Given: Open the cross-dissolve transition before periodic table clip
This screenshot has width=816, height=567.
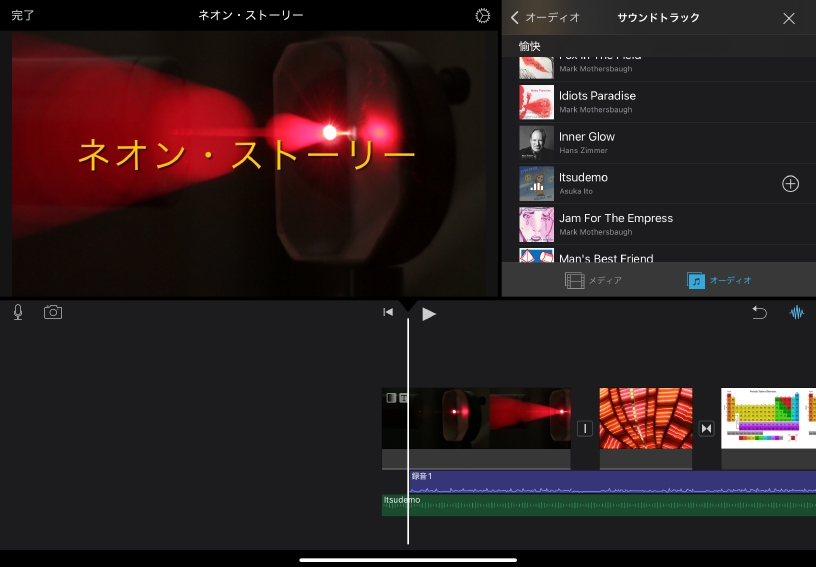Looking at the screenshot, I should click(x=707, y=429).
